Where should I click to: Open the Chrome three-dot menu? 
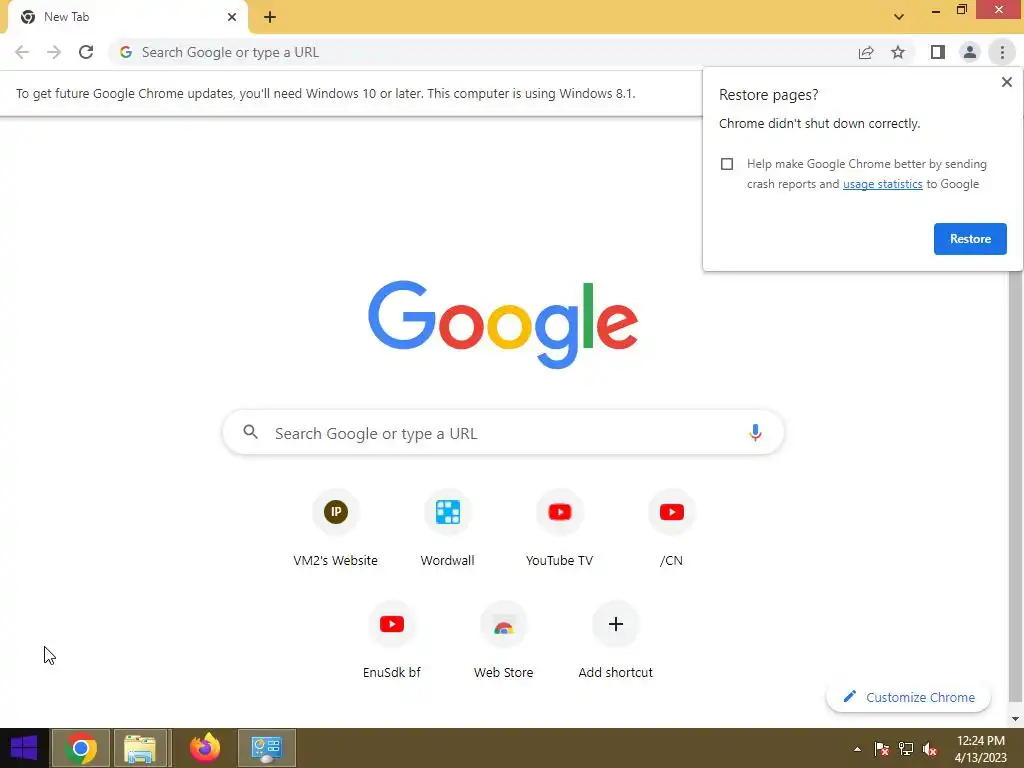[x=1002, y=52]
